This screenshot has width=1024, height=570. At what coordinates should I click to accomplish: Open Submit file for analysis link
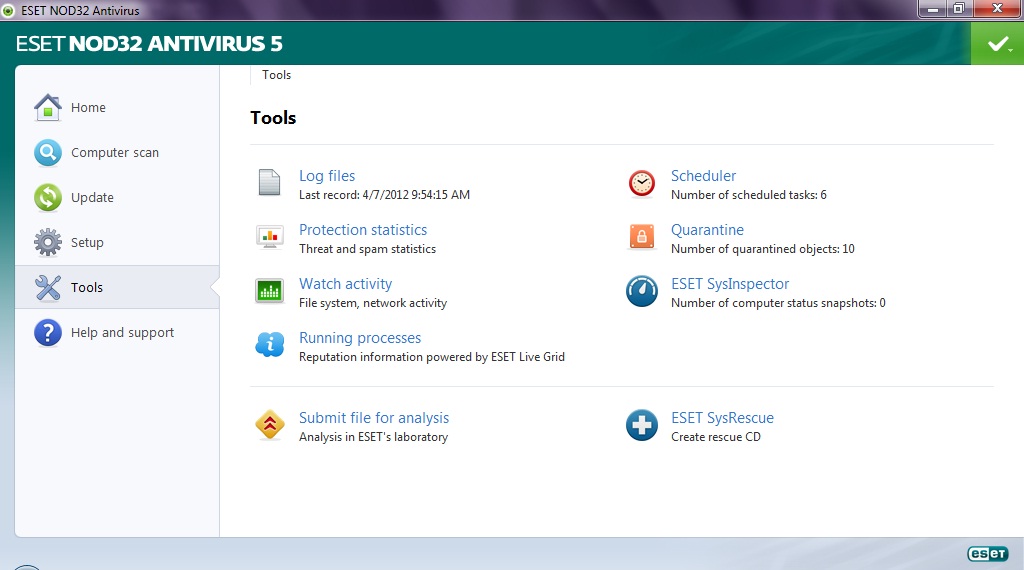pyautogui.click(x=374, y=418)
